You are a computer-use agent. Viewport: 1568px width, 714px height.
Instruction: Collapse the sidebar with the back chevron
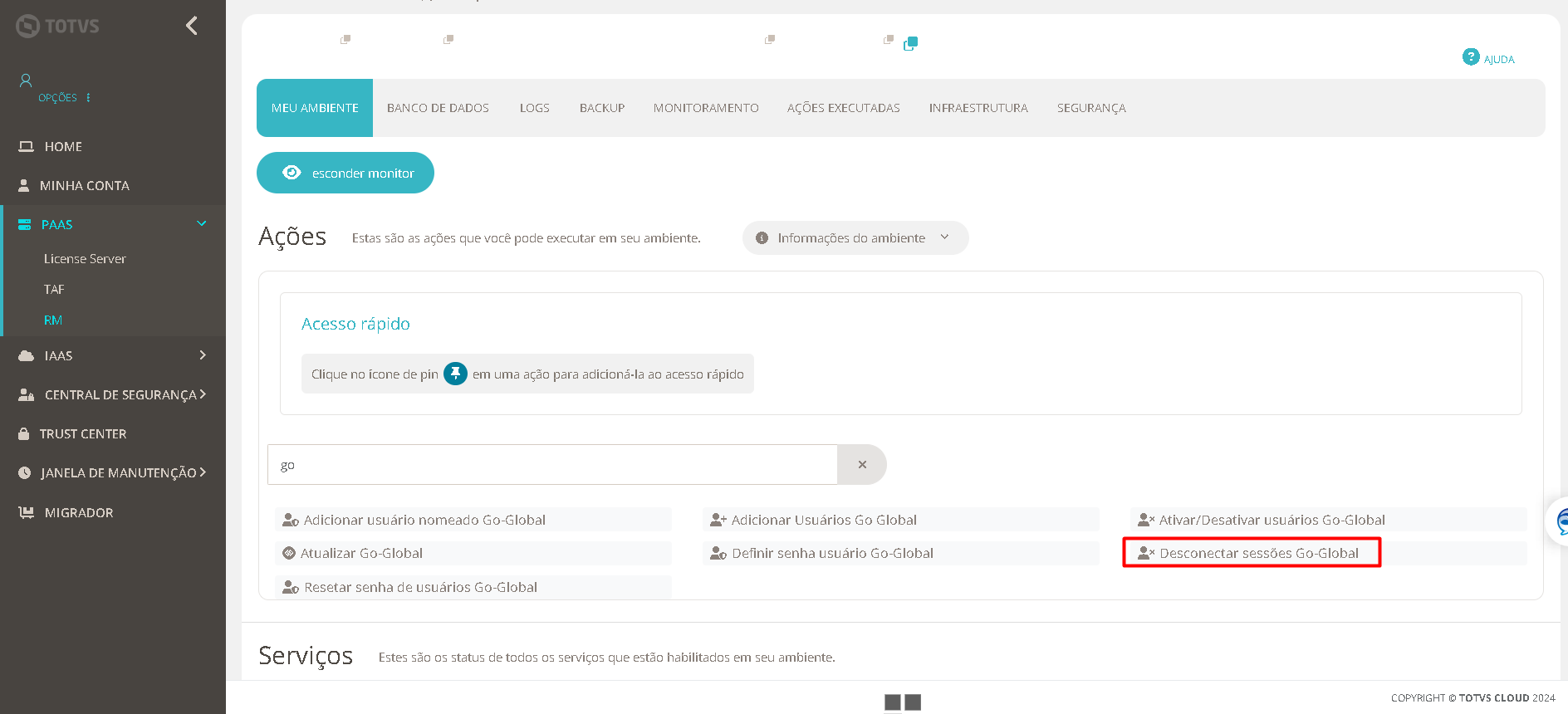click(192, 26)
